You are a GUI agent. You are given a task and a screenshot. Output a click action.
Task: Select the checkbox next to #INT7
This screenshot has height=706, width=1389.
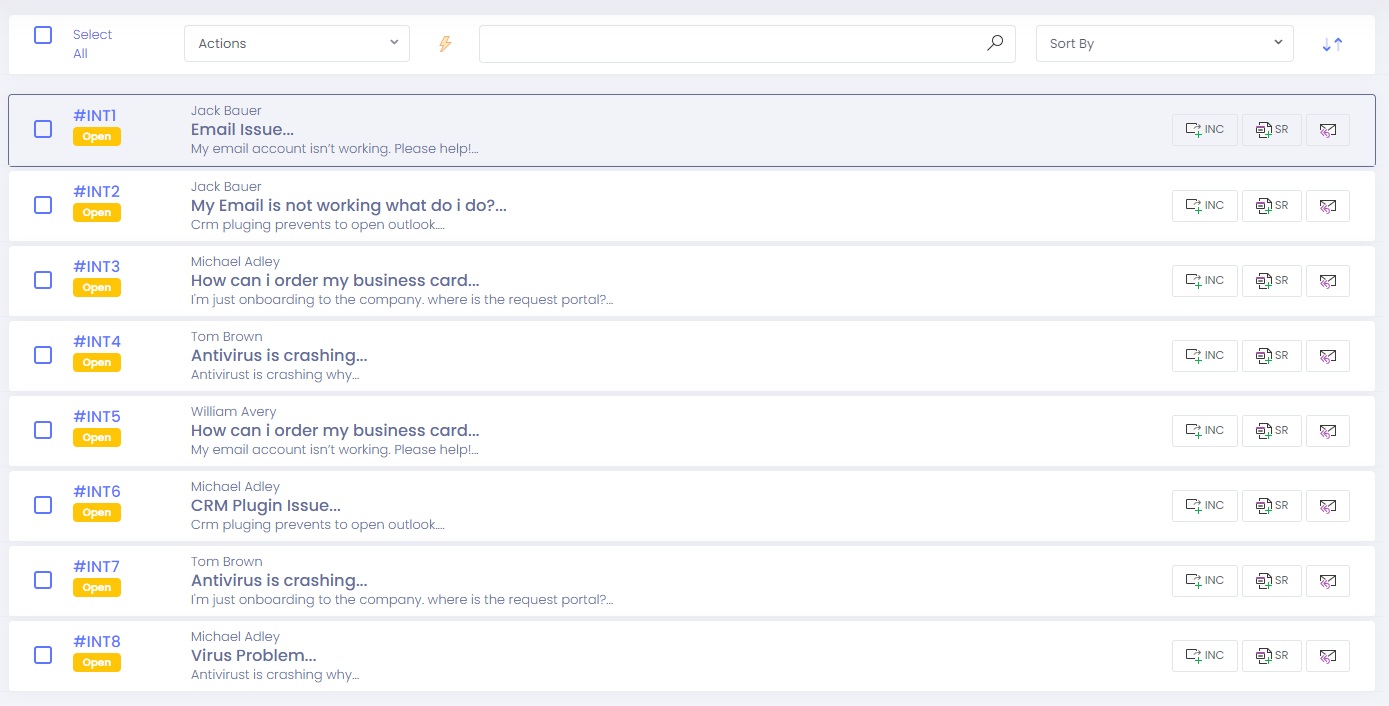click(x=43, y=580)
